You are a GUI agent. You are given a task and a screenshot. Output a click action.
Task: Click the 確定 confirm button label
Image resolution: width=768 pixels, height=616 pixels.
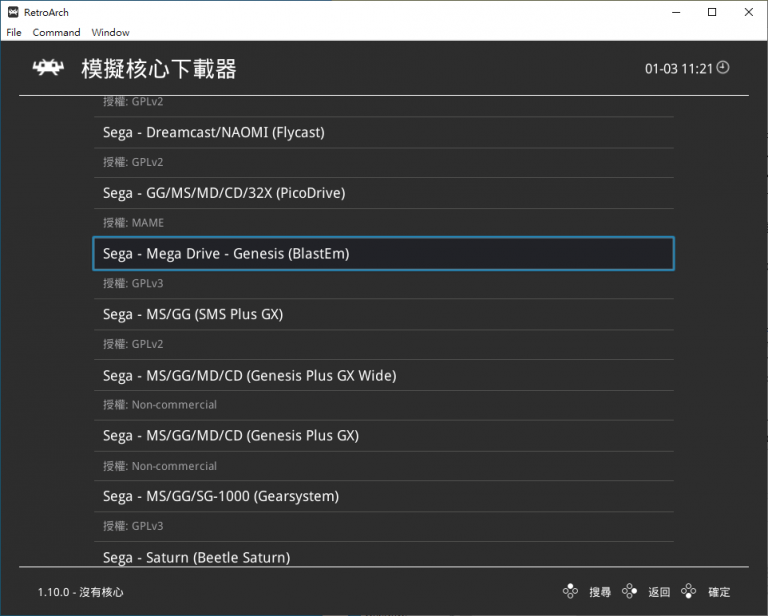(719, 592)
